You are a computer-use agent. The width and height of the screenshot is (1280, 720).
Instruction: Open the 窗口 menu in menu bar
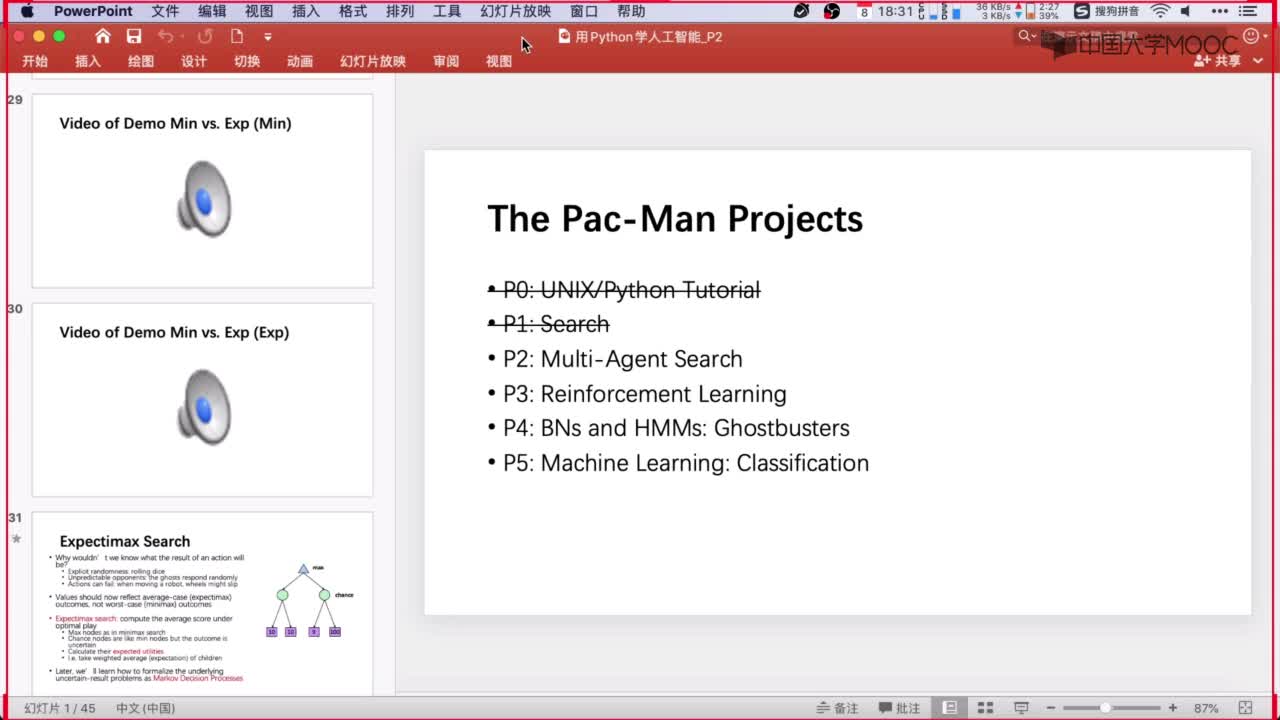(584, 11)
